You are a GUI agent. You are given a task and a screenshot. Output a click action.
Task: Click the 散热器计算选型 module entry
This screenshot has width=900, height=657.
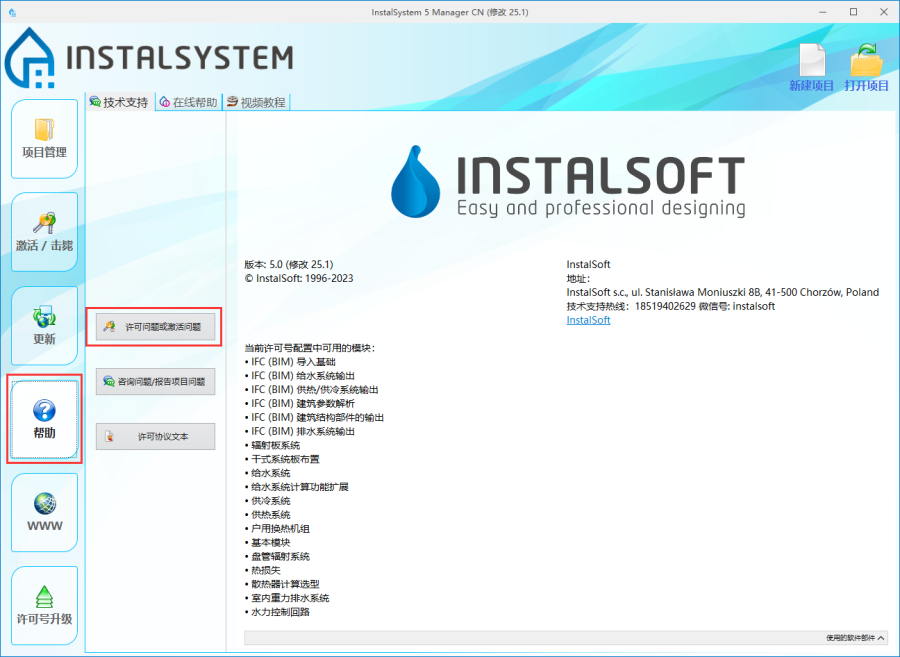[x=282, y=584]
